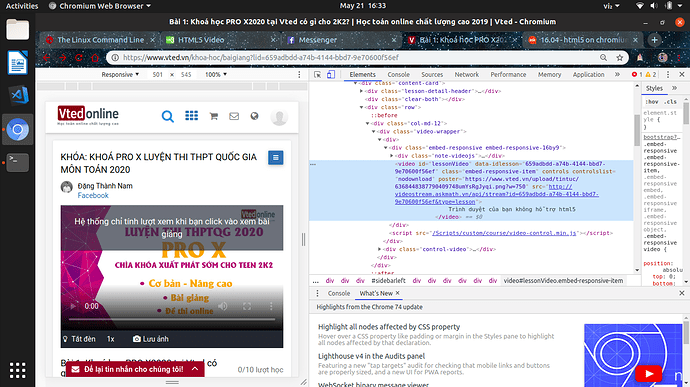Bookmark page with the star icon
The image size is (690, 387).
(620, 58)
